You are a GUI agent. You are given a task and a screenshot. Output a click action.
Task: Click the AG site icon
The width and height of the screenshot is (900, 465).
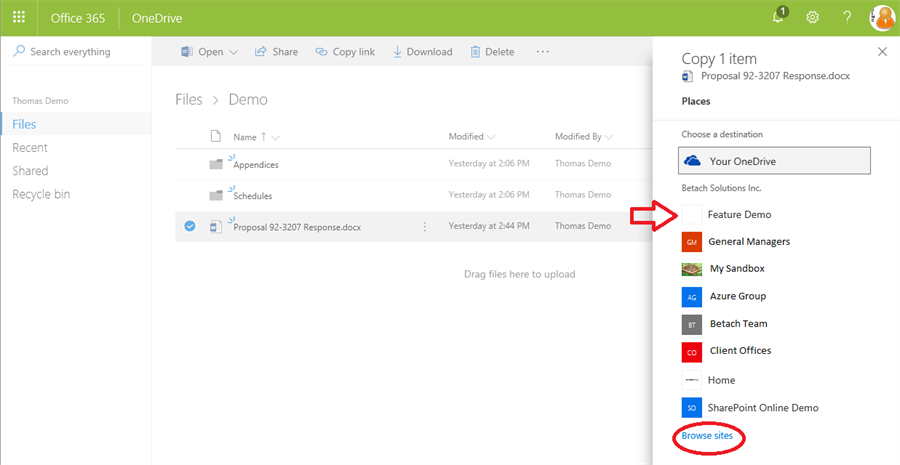point(692,297)
